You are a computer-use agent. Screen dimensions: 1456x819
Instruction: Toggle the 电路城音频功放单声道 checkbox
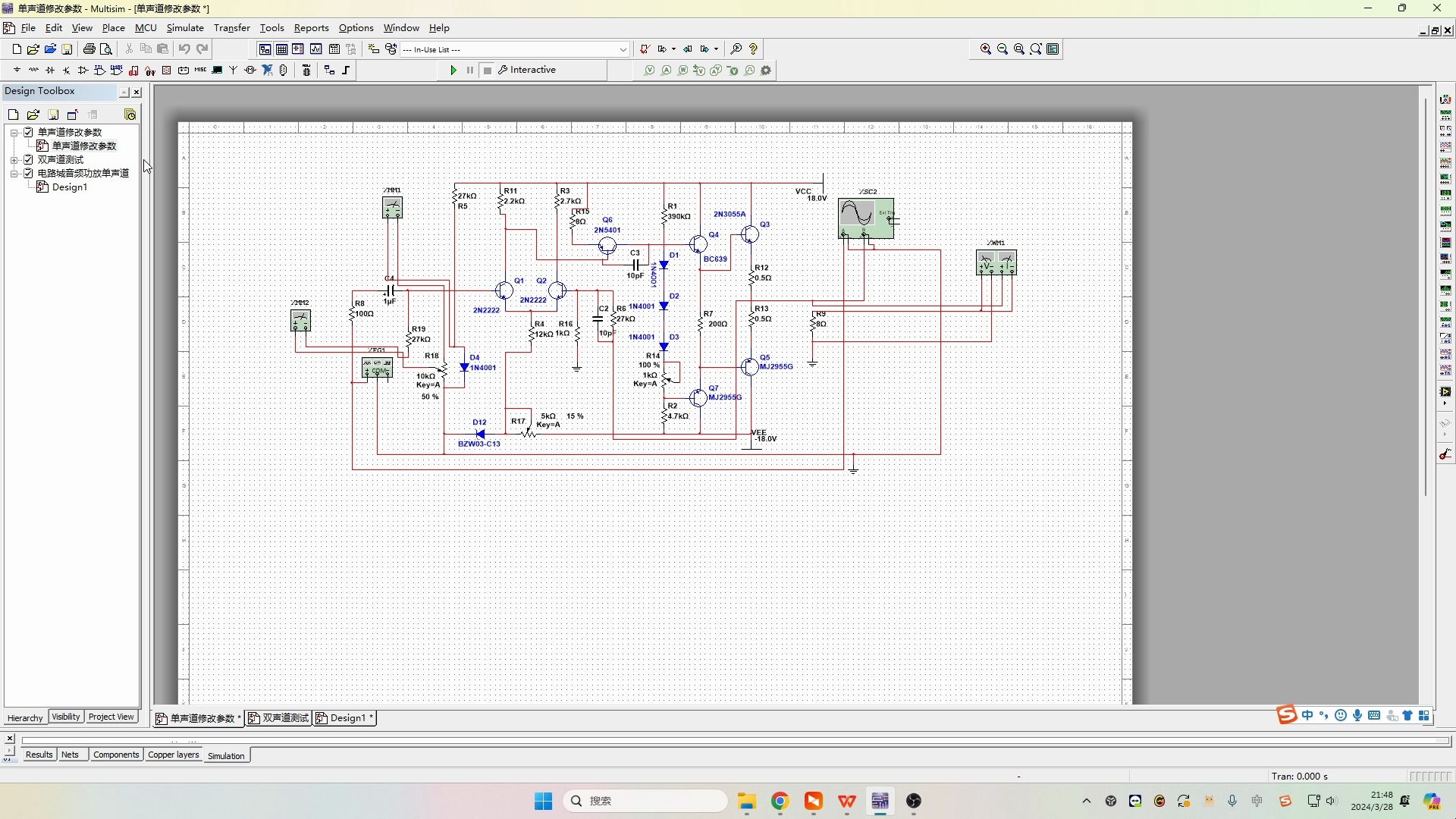[x=28, y=173]
